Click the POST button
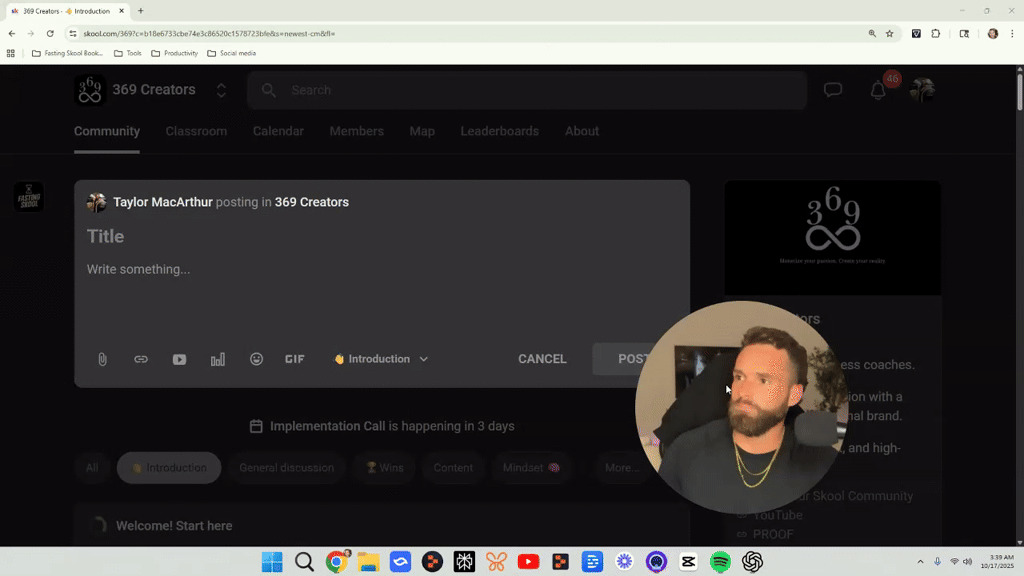The height and width of the screenshot is (576, 1024). (x=633, y=359)
